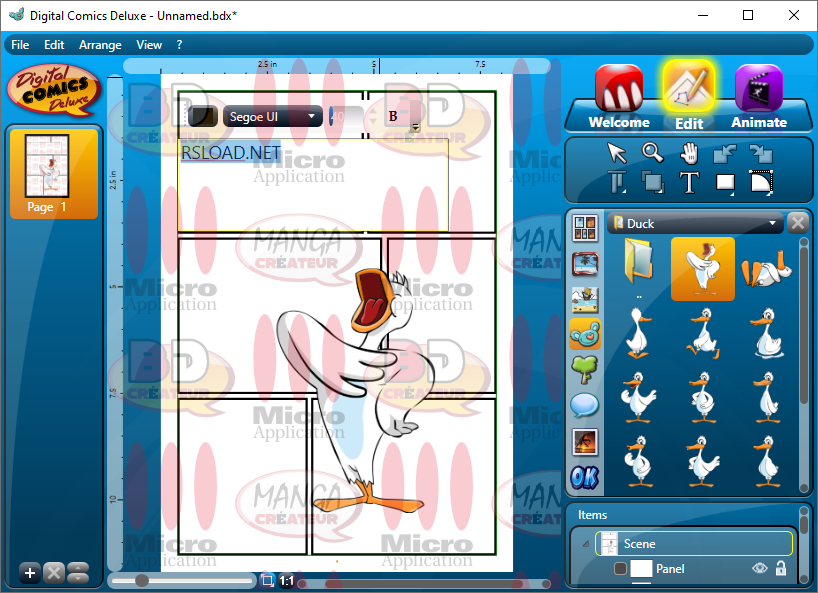Click the overlapping squares group tool
Screen dimensions: 818x593
pos(652,183)
